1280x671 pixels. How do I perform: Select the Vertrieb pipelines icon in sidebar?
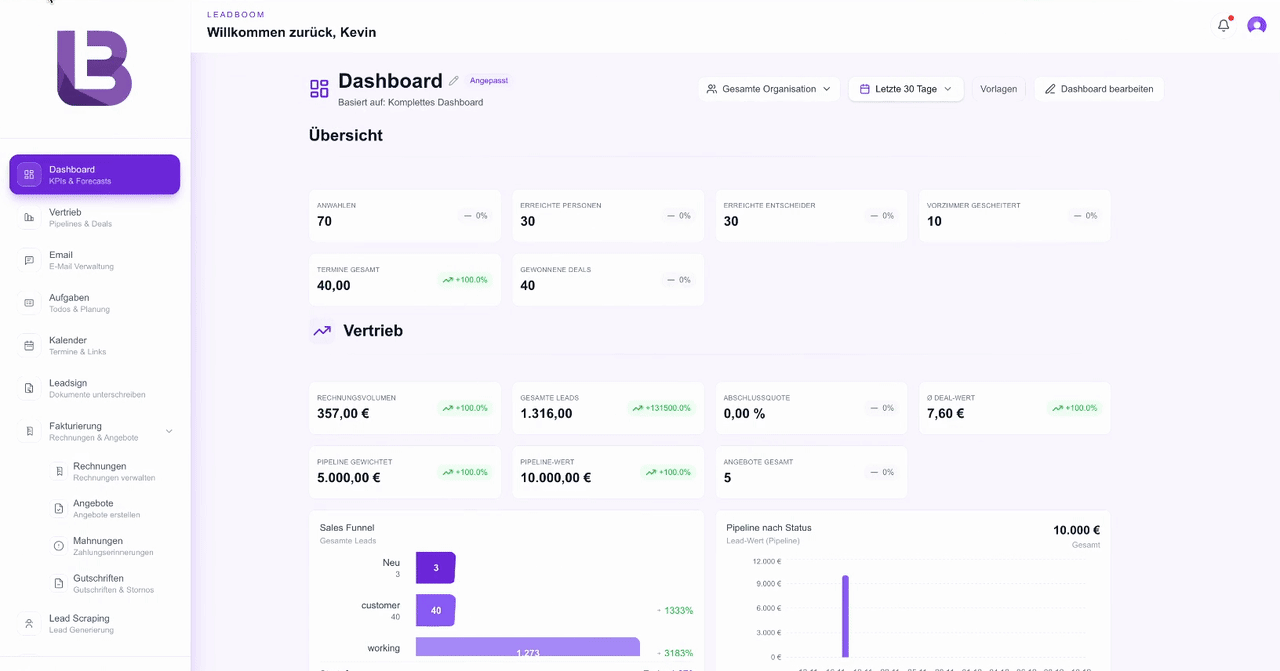coord(30,217)
